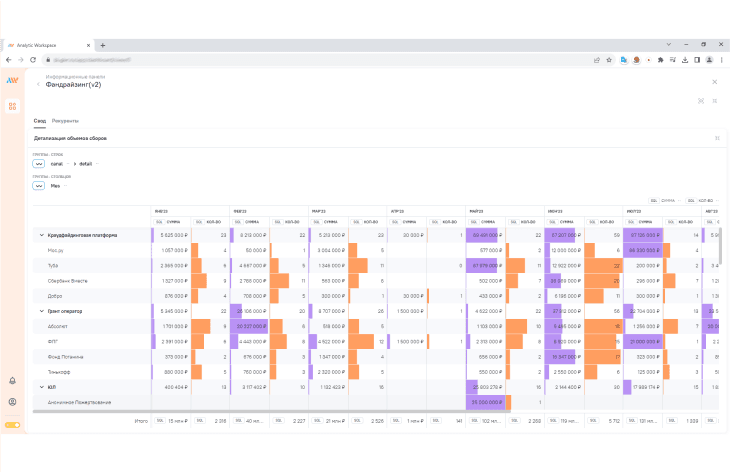Click the fullscreen focus icon near dashboard top
The width and height of the screenshot is (731, 473).
[701, 101]
